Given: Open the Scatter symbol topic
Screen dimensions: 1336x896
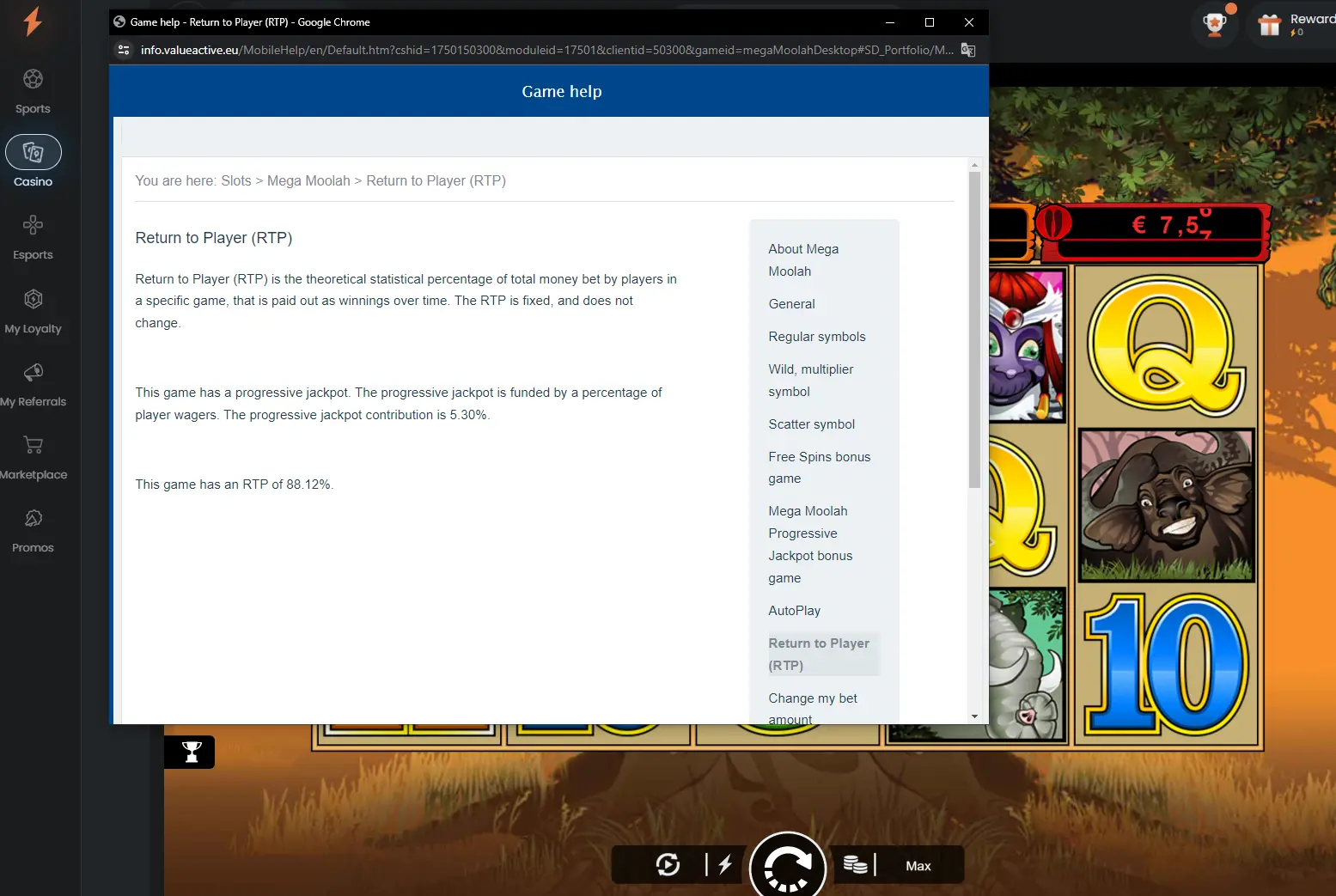Looking at the screenshot, I should click(x=812, y=424).
